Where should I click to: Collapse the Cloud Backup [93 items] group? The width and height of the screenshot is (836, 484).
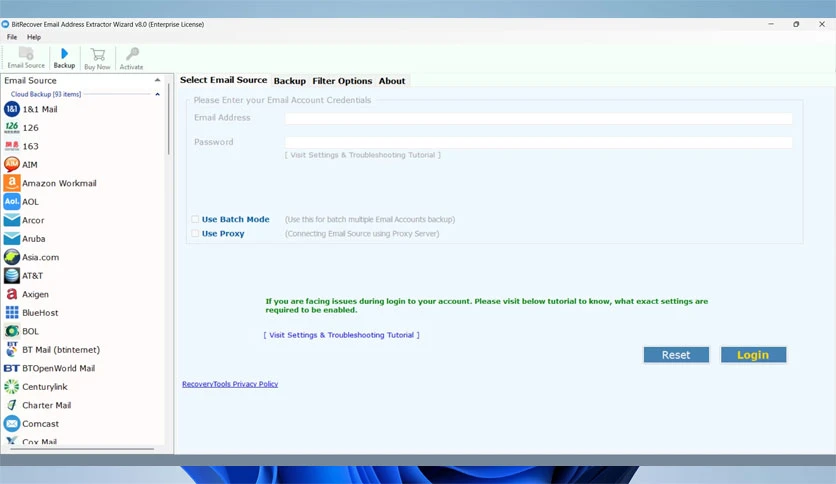pos(157,94)
